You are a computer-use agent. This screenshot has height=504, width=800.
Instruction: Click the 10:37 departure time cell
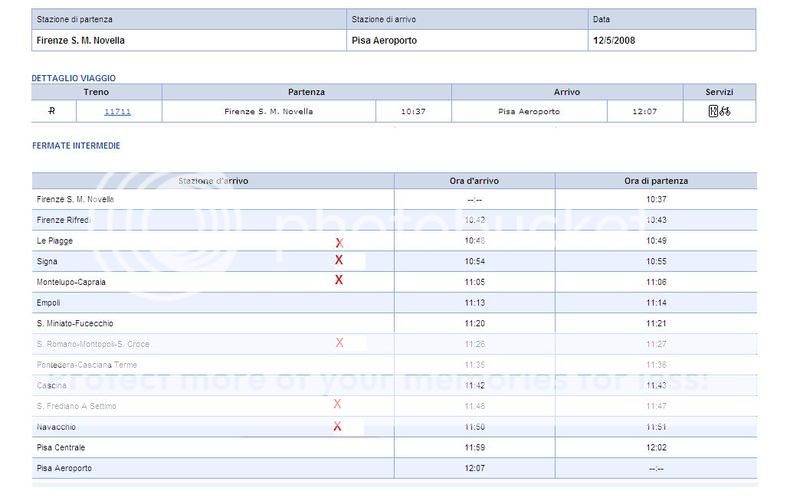click(x=413, y=111)
